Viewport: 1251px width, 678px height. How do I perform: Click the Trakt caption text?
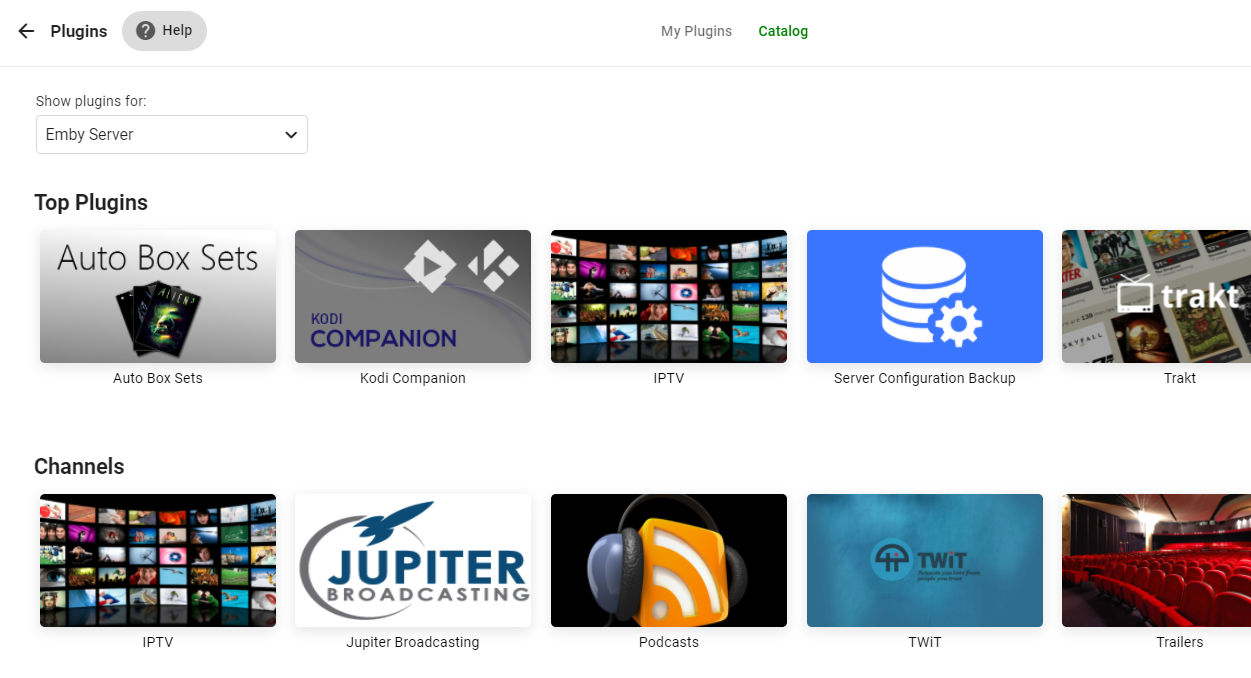coord(1180,378)
